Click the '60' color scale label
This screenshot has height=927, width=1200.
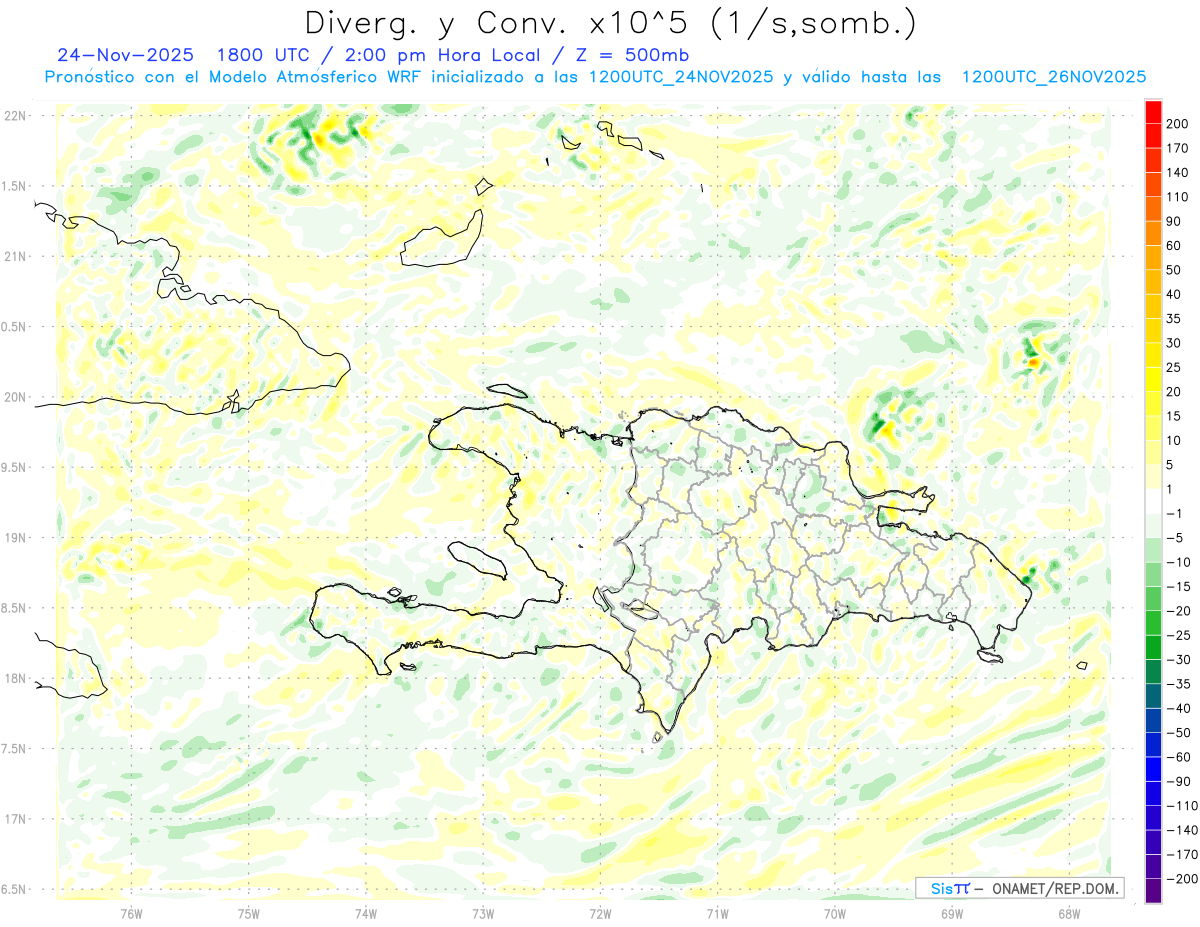(1175, 245)
